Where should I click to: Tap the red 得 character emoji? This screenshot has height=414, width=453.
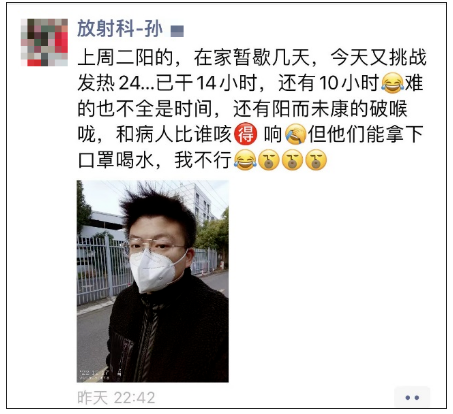[246, 134]
